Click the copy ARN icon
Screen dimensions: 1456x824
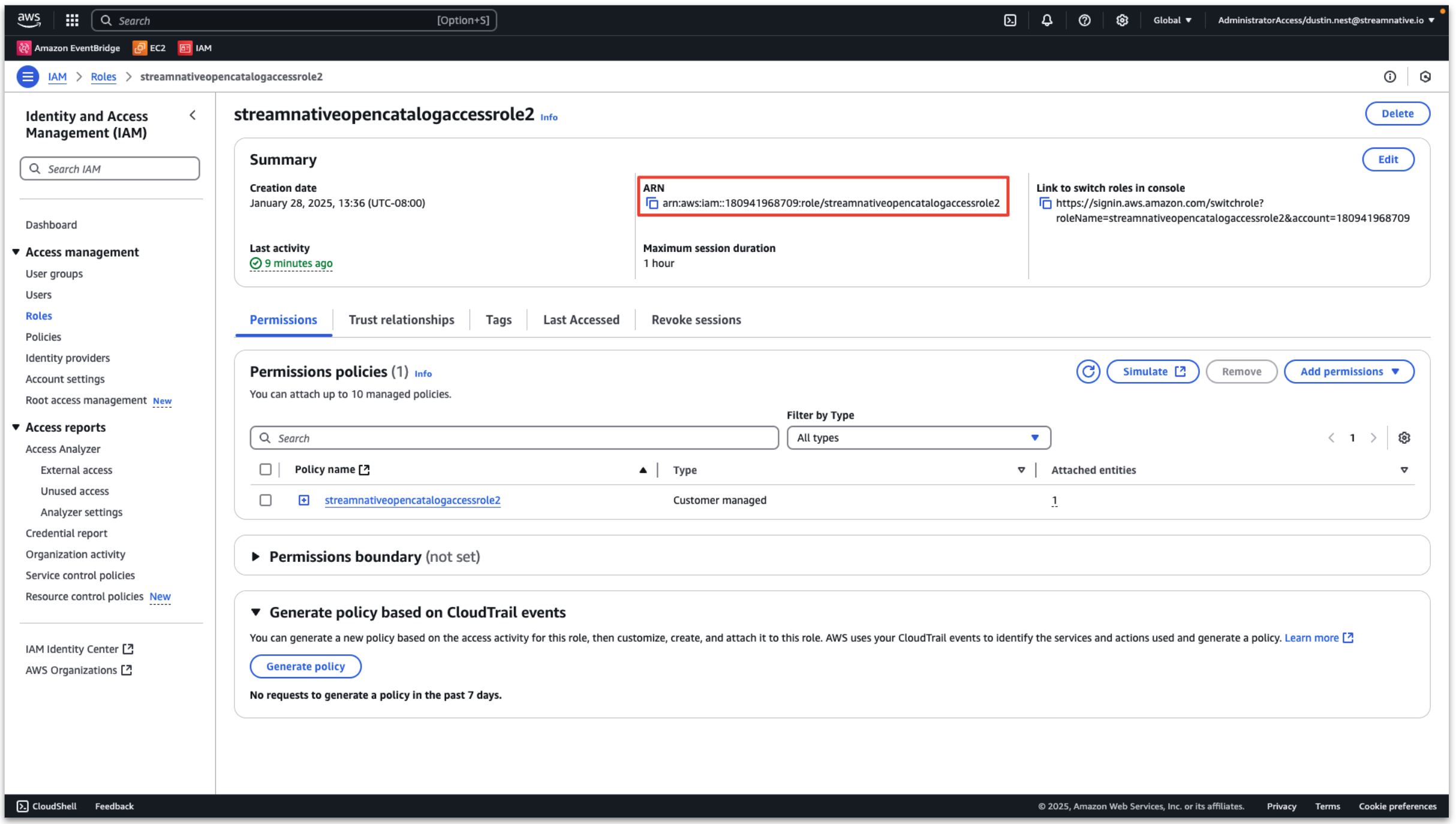pos(651,203)
